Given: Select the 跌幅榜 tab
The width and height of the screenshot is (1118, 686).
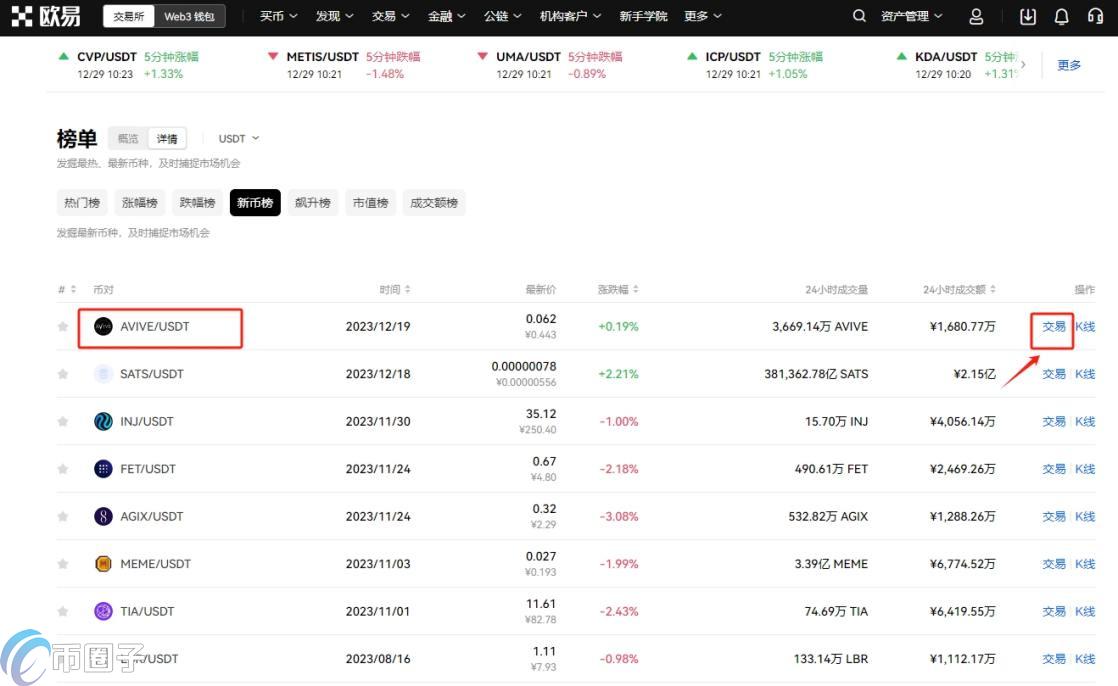Looking at the screenshot, I should point(198,203).
